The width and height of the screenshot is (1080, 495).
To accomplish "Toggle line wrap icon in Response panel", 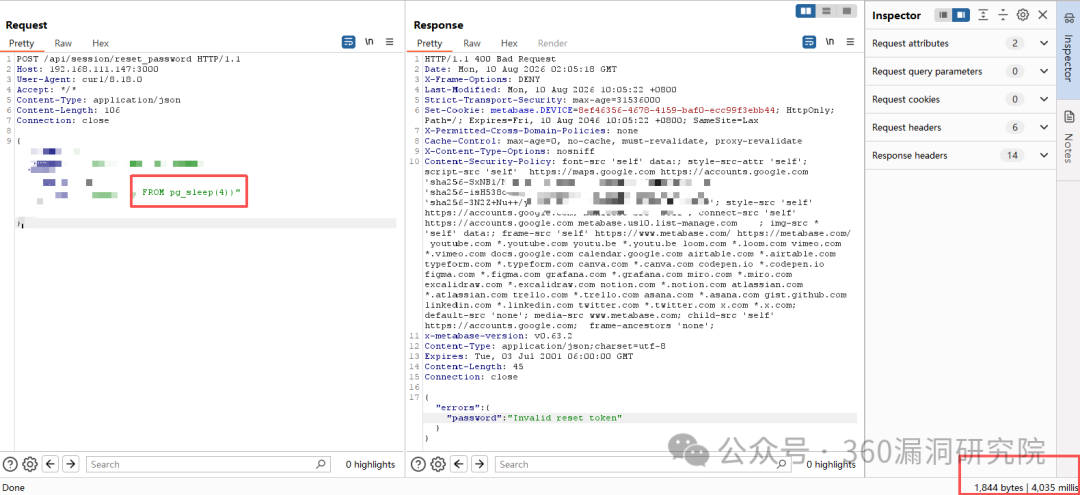I will (x=809, y=42).
